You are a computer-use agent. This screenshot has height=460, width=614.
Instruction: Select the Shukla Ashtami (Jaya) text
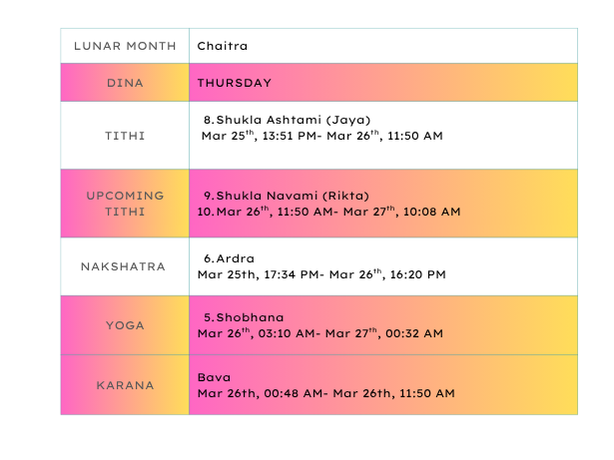(282, 119)
